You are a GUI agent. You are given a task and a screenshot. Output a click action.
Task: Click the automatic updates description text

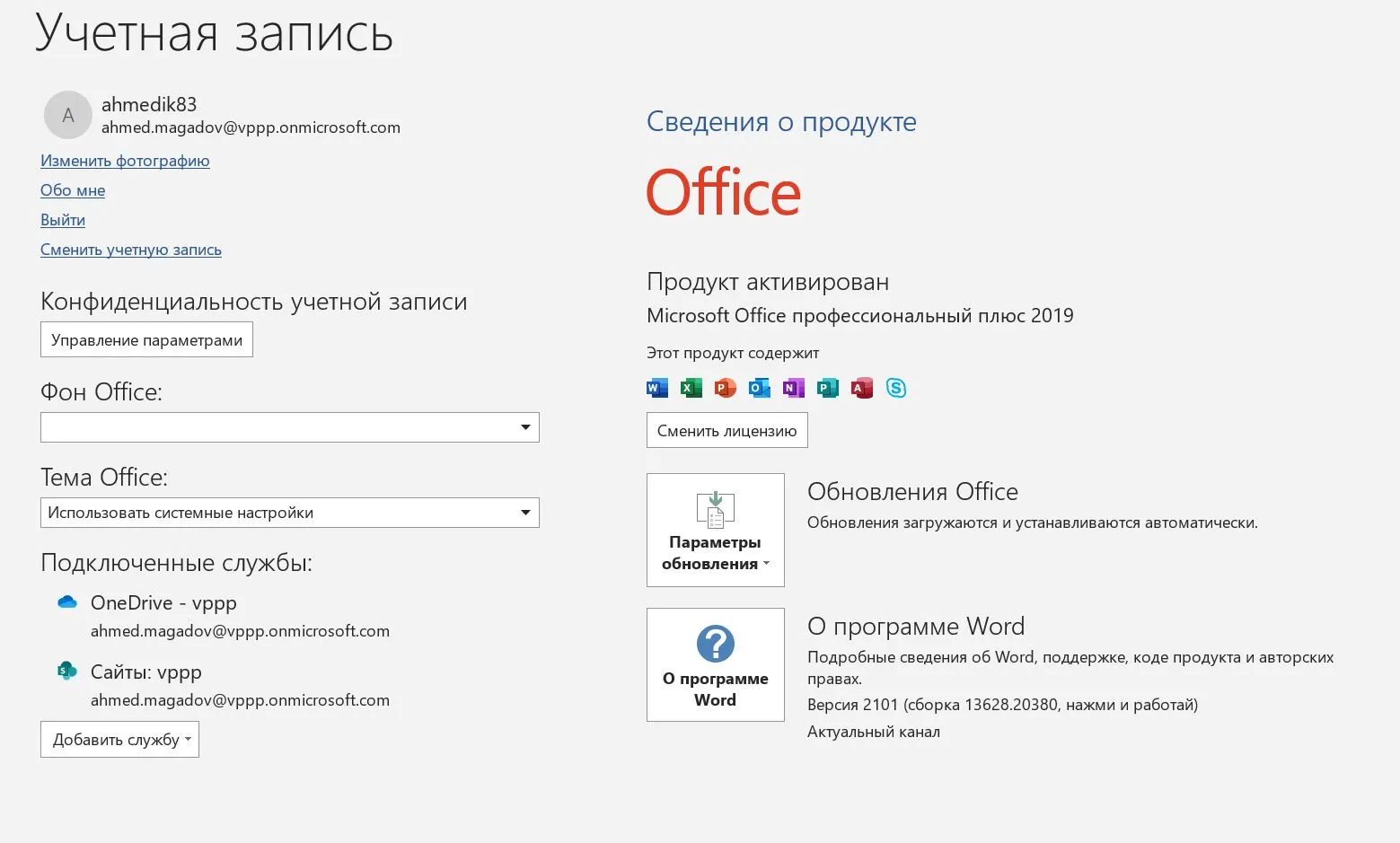click(1033, 522)
